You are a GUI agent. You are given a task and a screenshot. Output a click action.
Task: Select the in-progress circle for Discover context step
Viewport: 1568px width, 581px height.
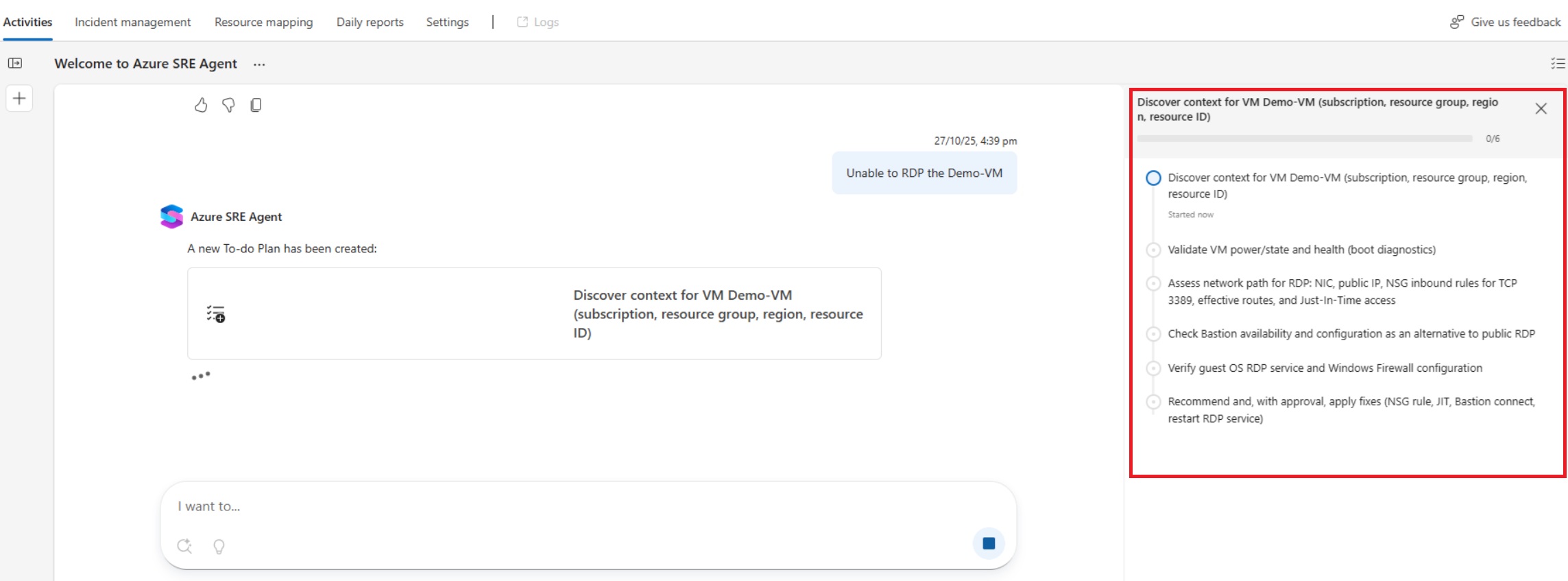(1154, 178)
